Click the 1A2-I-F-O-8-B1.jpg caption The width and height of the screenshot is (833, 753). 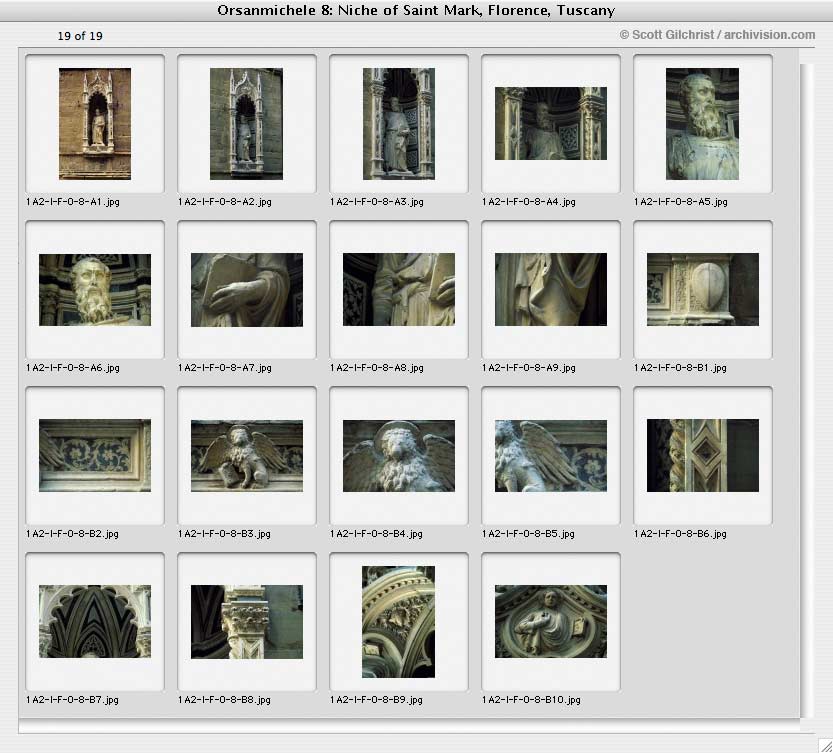[680, 368]
